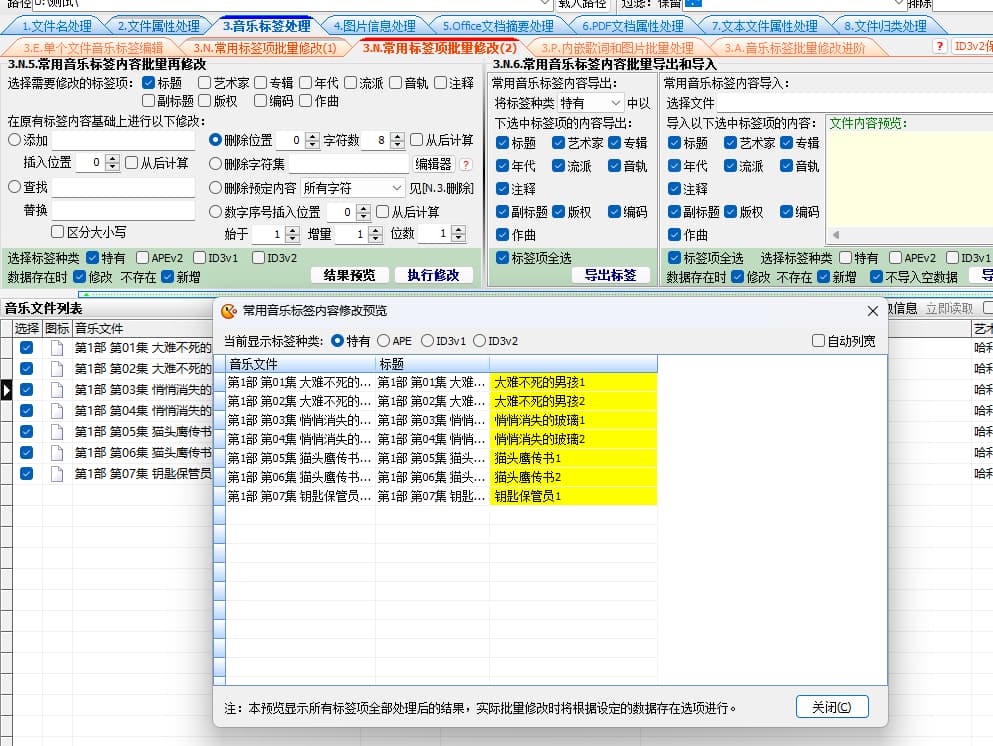The height and width of the screenshot is (746, 993).
Task: Click the file icon of 第03集 row
Action: [x=57, y=390]
